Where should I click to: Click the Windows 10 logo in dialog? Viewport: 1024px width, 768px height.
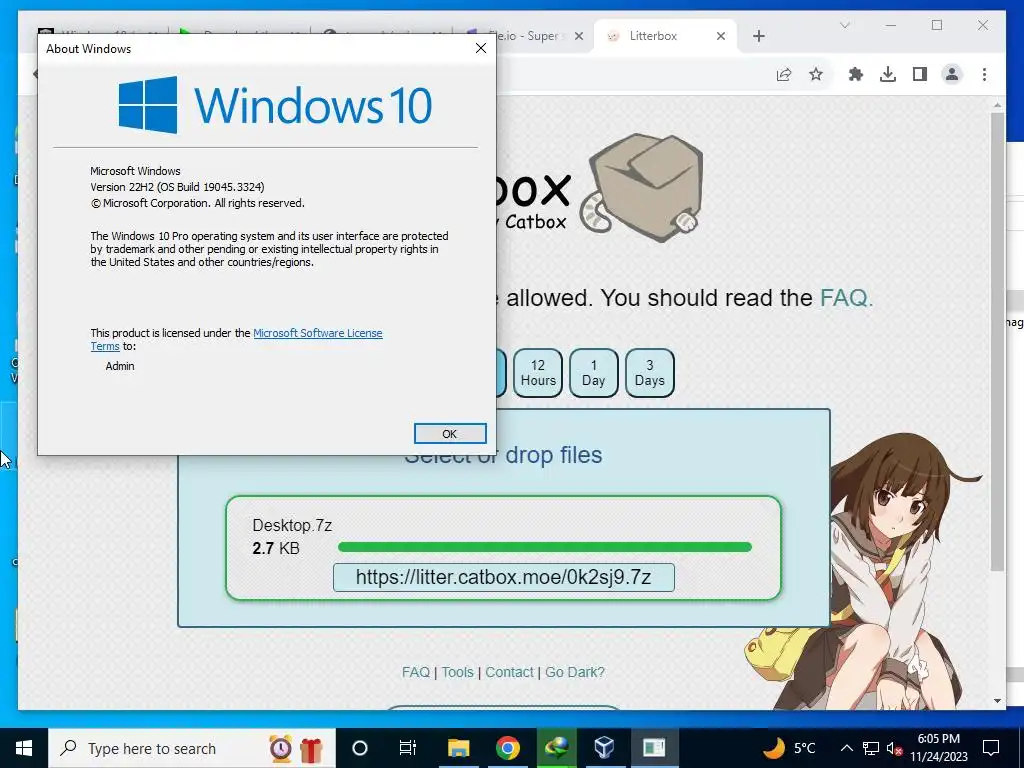point(275,104)
